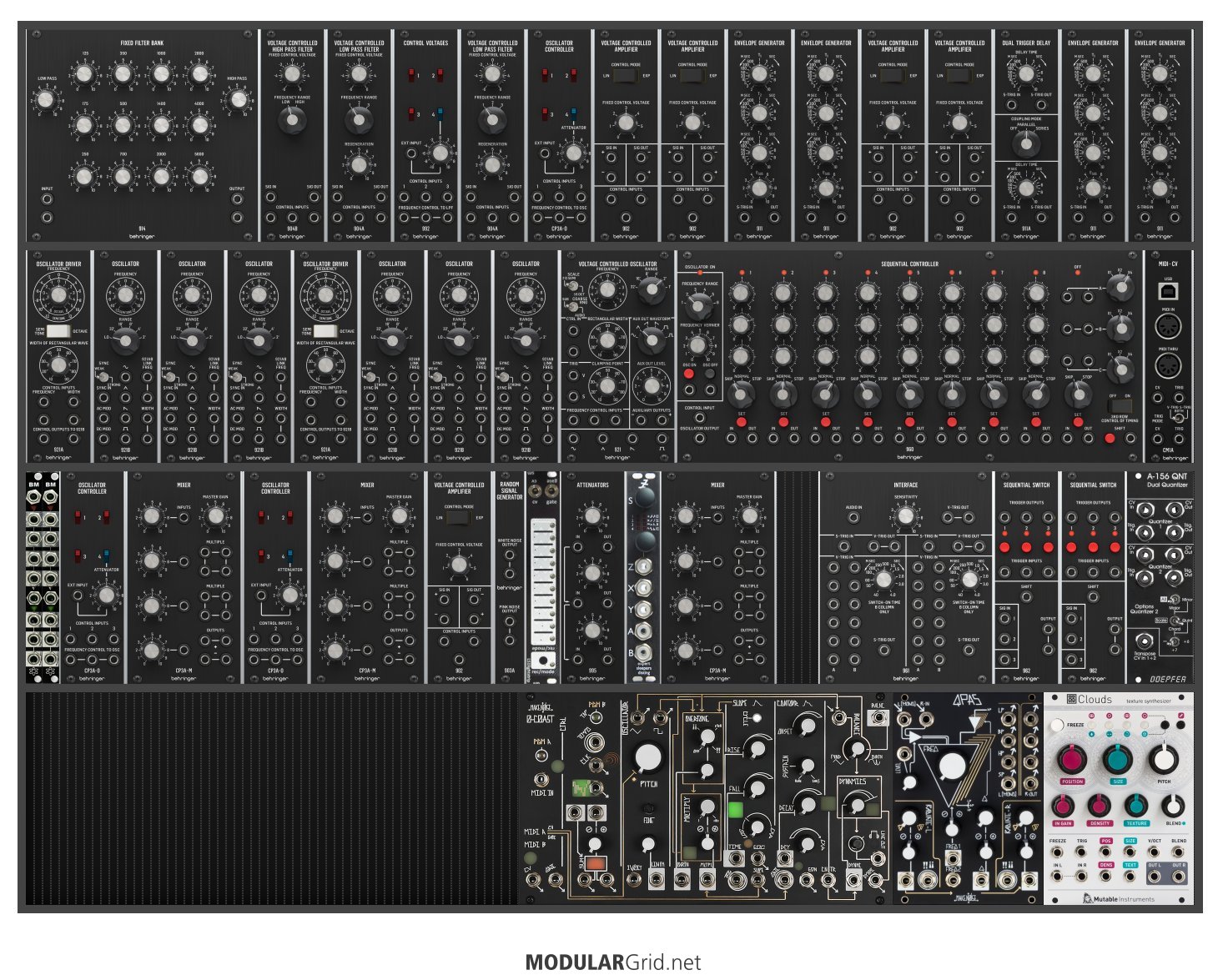Click the FIXED FILTER BANK module title
Screen dimensions: 1228x980
point(142,43)
